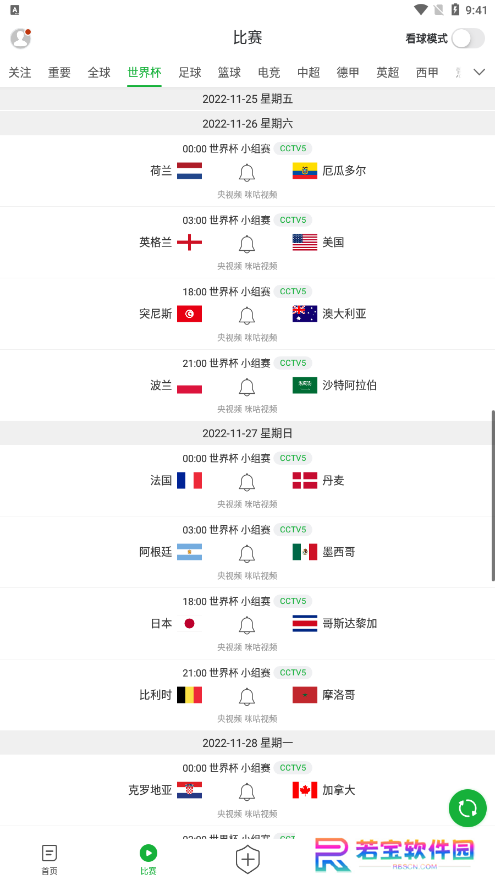
Task: Open 咪咕视频 link under 波兰 match
Action: click(x=261, y=409)
